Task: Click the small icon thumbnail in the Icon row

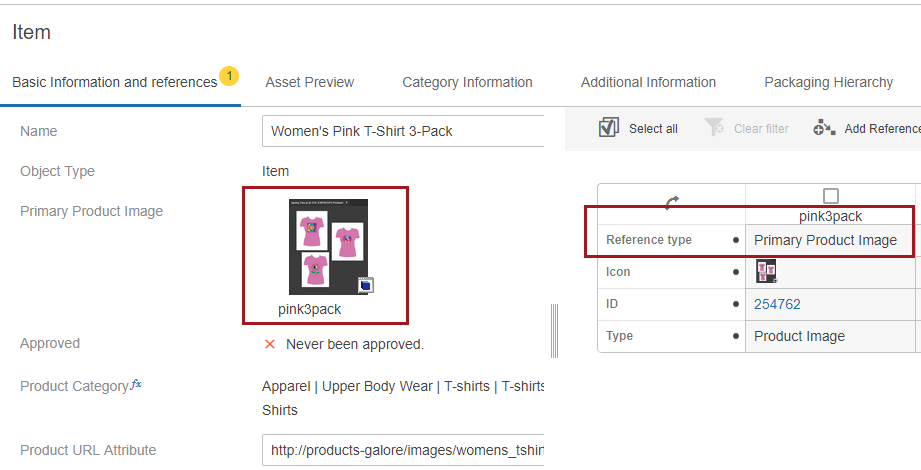Action: (766, 271)
